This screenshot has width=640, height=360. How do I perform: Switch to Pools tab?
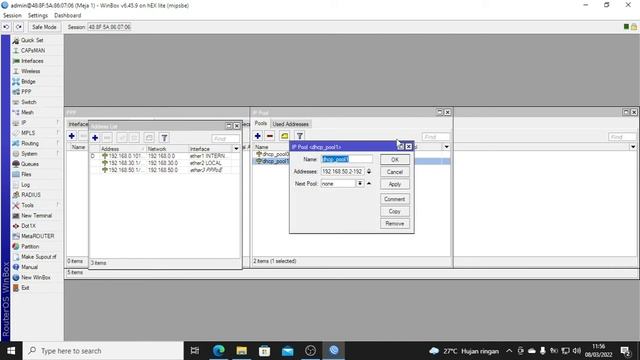pyautogui.click(x=260, y=123)
